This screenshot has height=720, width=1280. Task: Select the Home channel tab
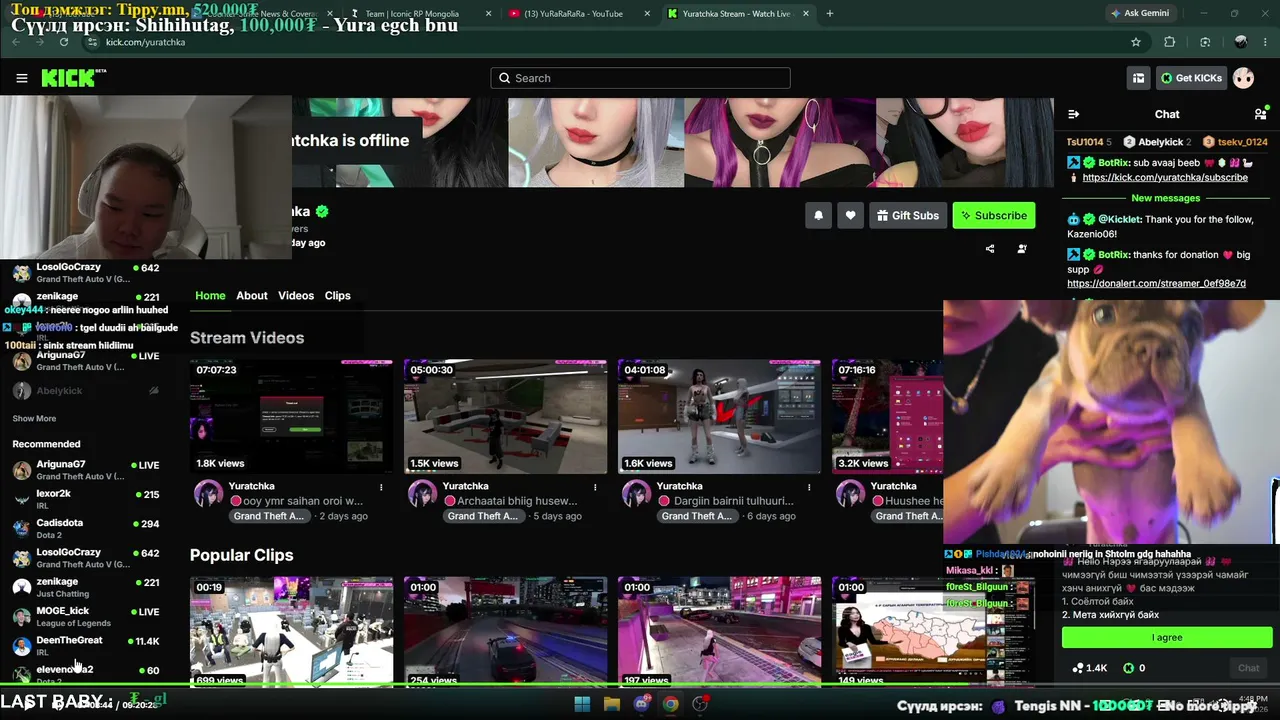click(210, 296)
